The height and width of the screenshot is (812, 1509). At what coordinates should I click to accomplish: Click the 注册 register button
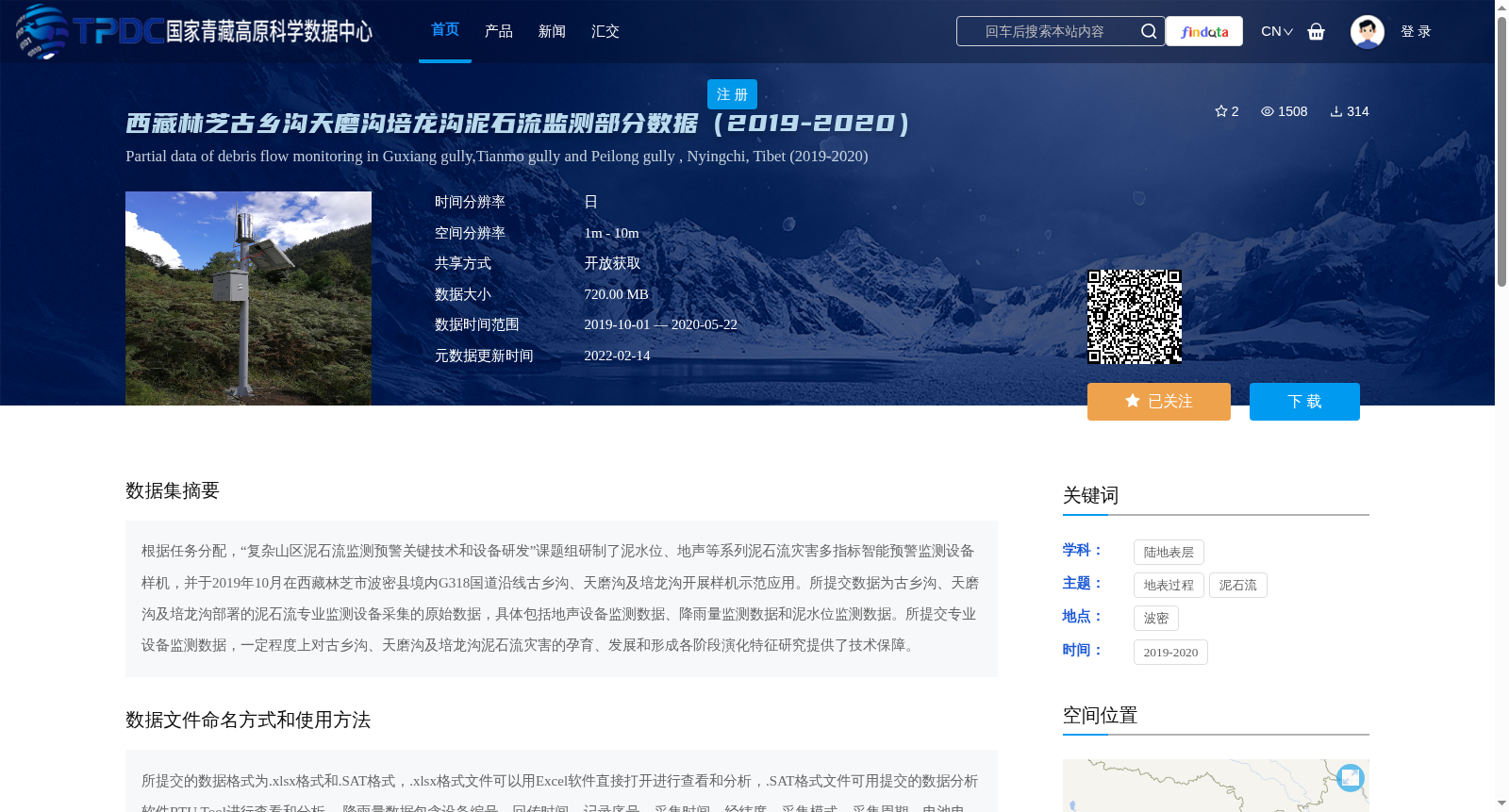732,94
